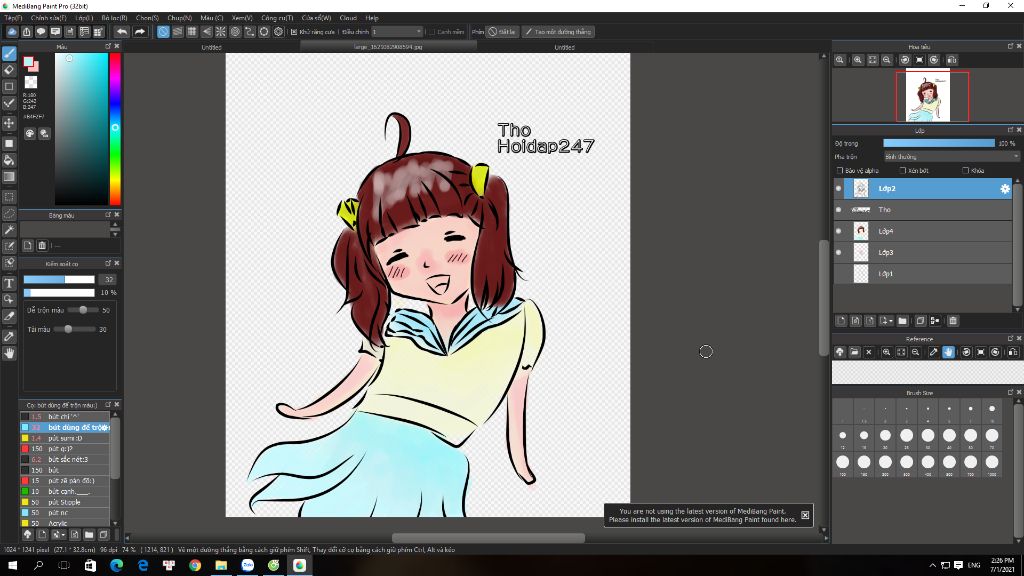This screenshot has width=1024, height=576.
Task: Enable the circle snap icon
Action: (x=235, y=31)
